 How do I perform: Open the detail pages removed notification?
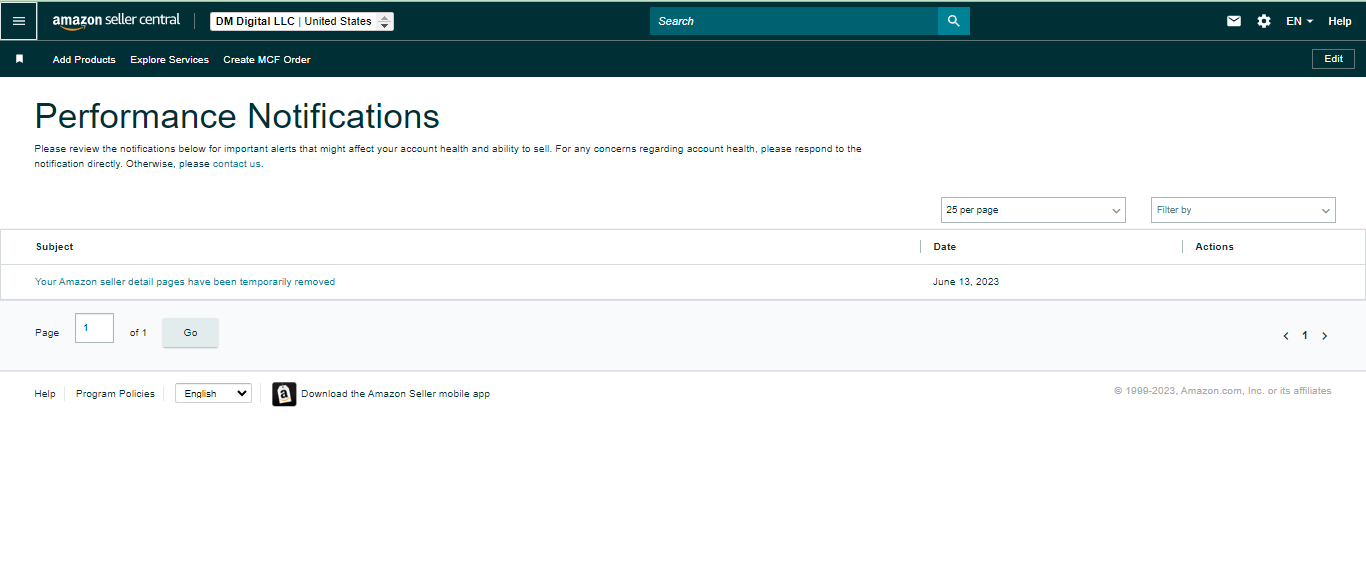coord(185,282)
